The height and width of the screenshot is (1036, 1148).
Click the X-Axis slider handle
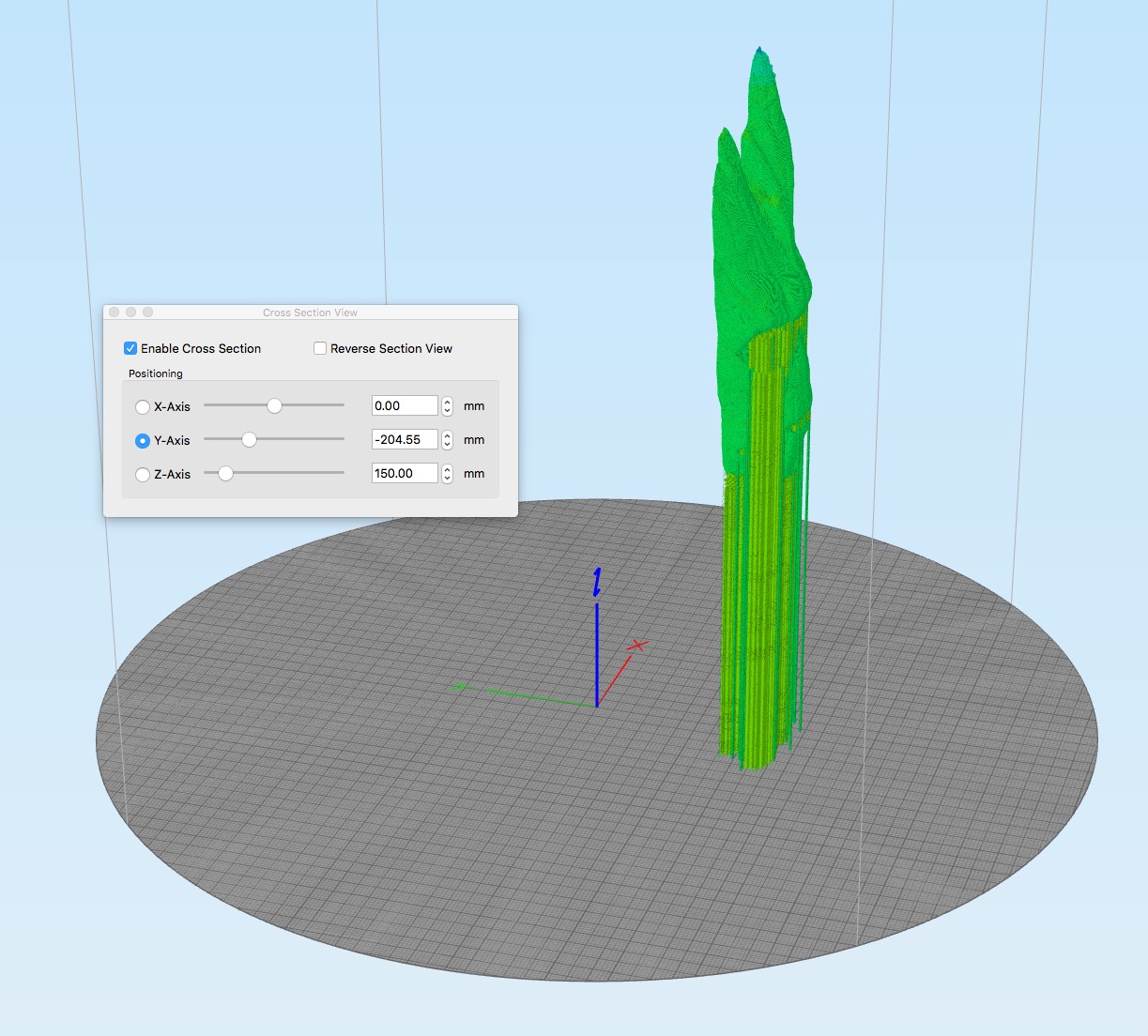click(274, 406)
